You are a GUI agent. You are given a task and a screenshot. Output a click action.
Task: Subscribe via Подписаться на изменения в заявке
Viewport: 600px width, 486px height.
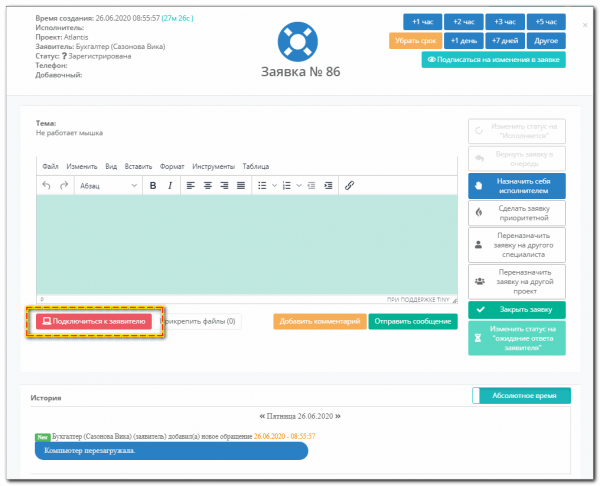pos(493,60)
